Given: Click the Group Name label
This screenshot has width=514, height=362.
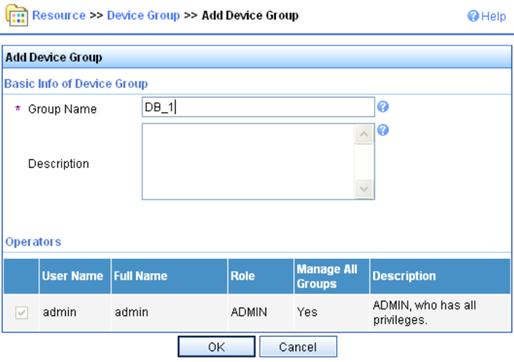Looking at the screenshot, I should click(x=62, y=109).
